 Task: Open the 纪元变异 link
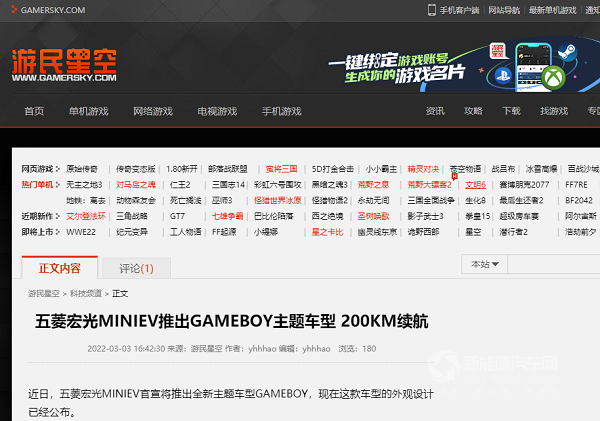(x=132, y=232)
